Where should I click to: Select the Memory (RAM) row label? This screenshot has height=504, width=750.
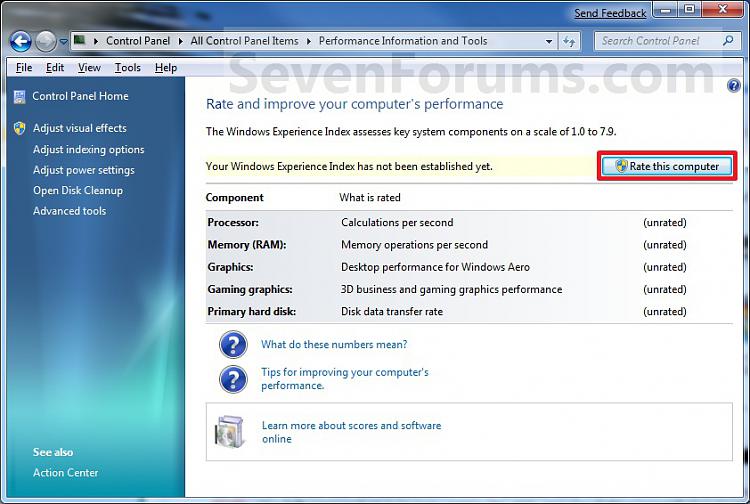[x=246, y=245]
